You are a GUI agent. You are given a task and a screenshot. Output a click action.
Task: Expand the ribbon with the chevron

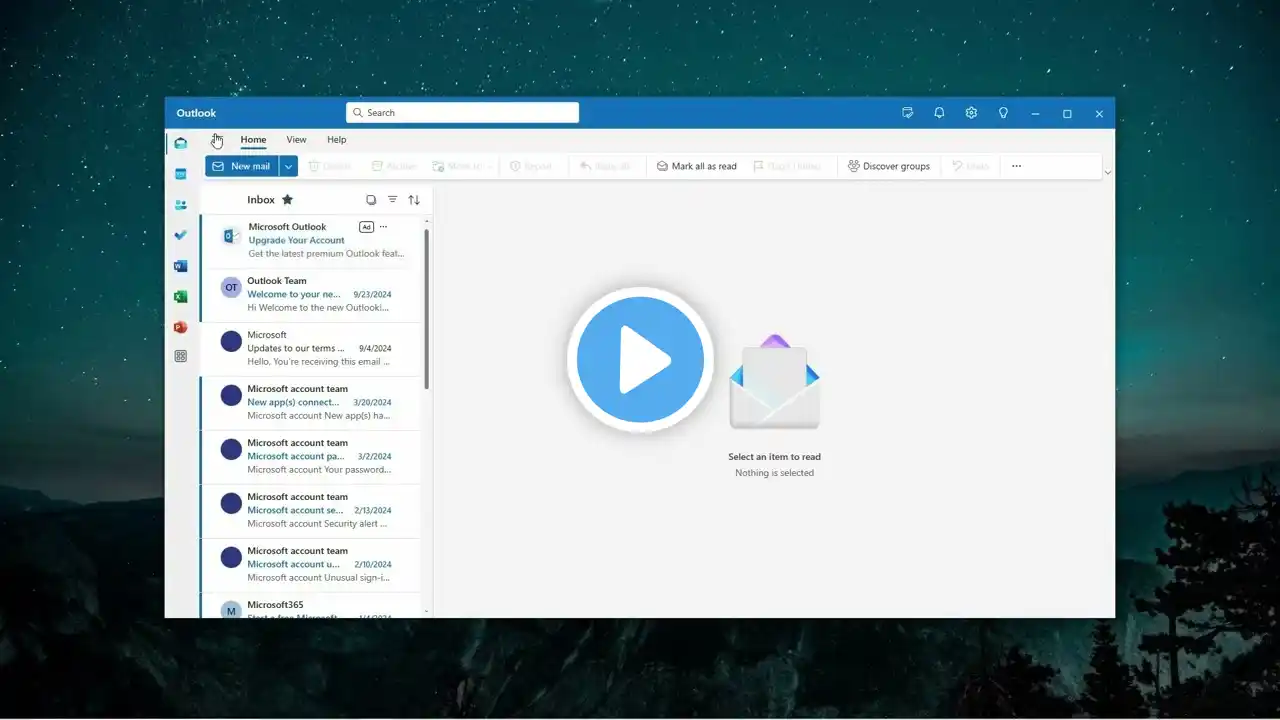tap(1107, 173)
